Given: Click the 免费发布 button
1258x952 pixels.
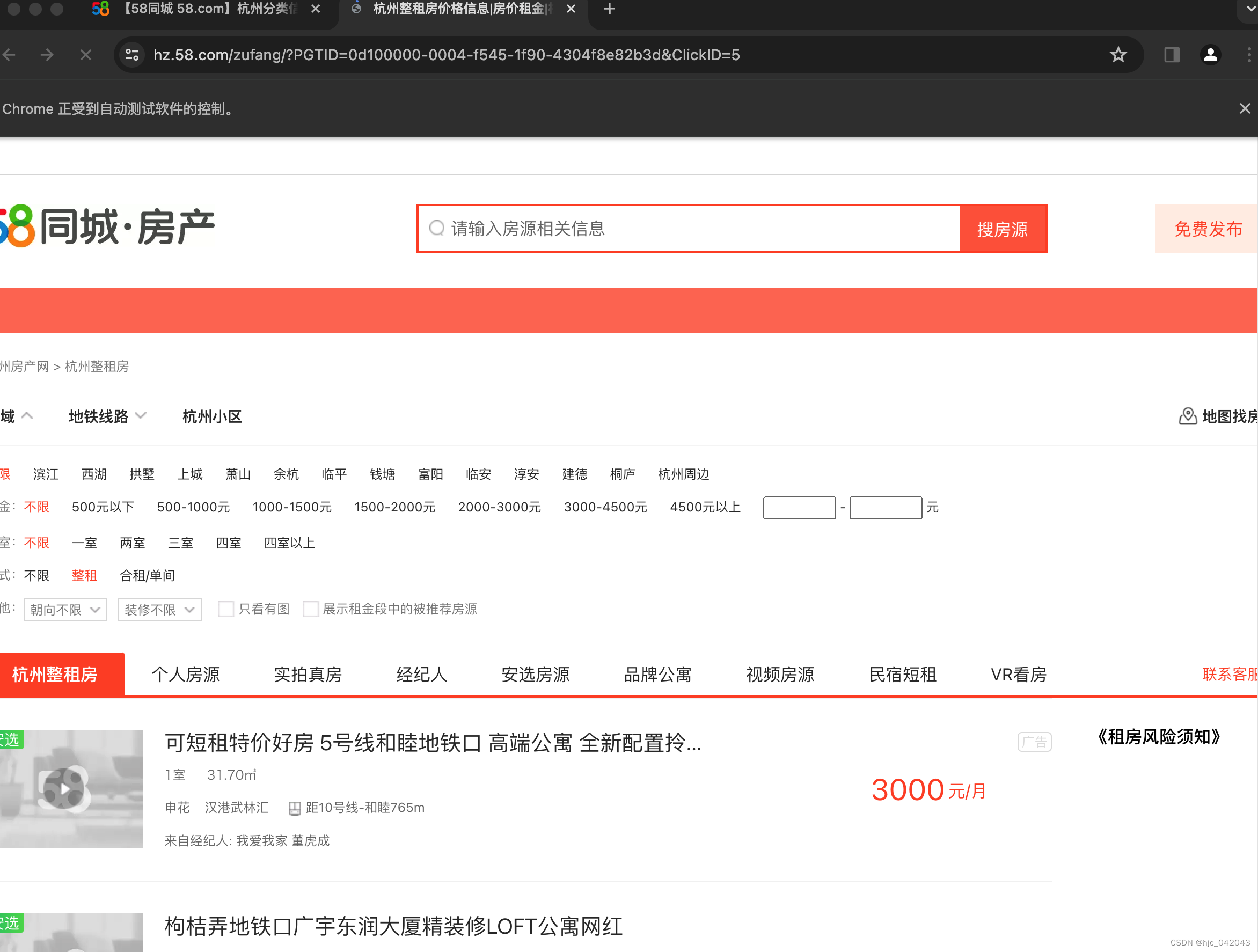Looking at the screenshot, I should [x=1207, y=229].
